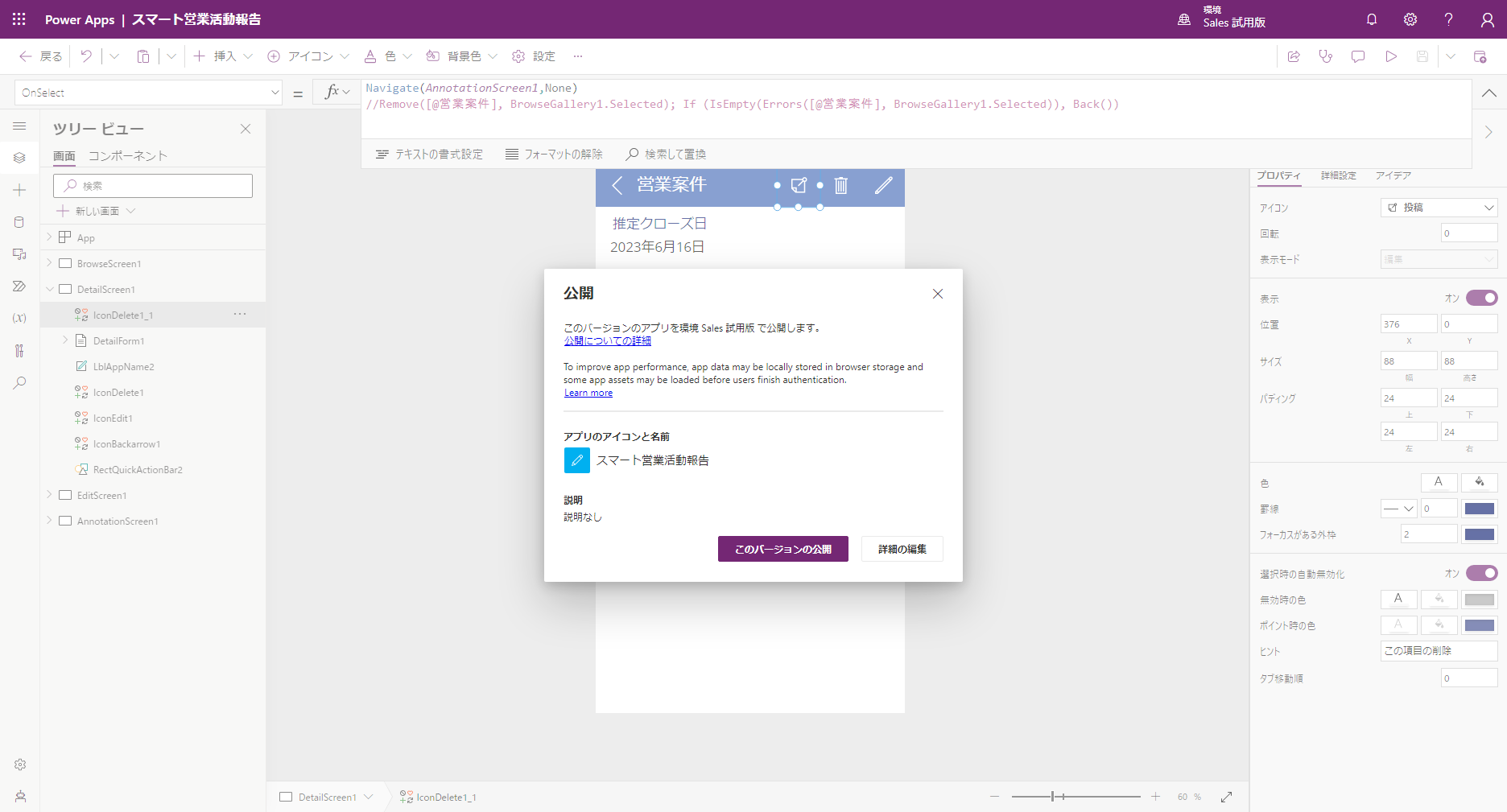Click 新しい画面 in the tree view
The width and height of the screenshot is (1507, 812).
(96, 211)
